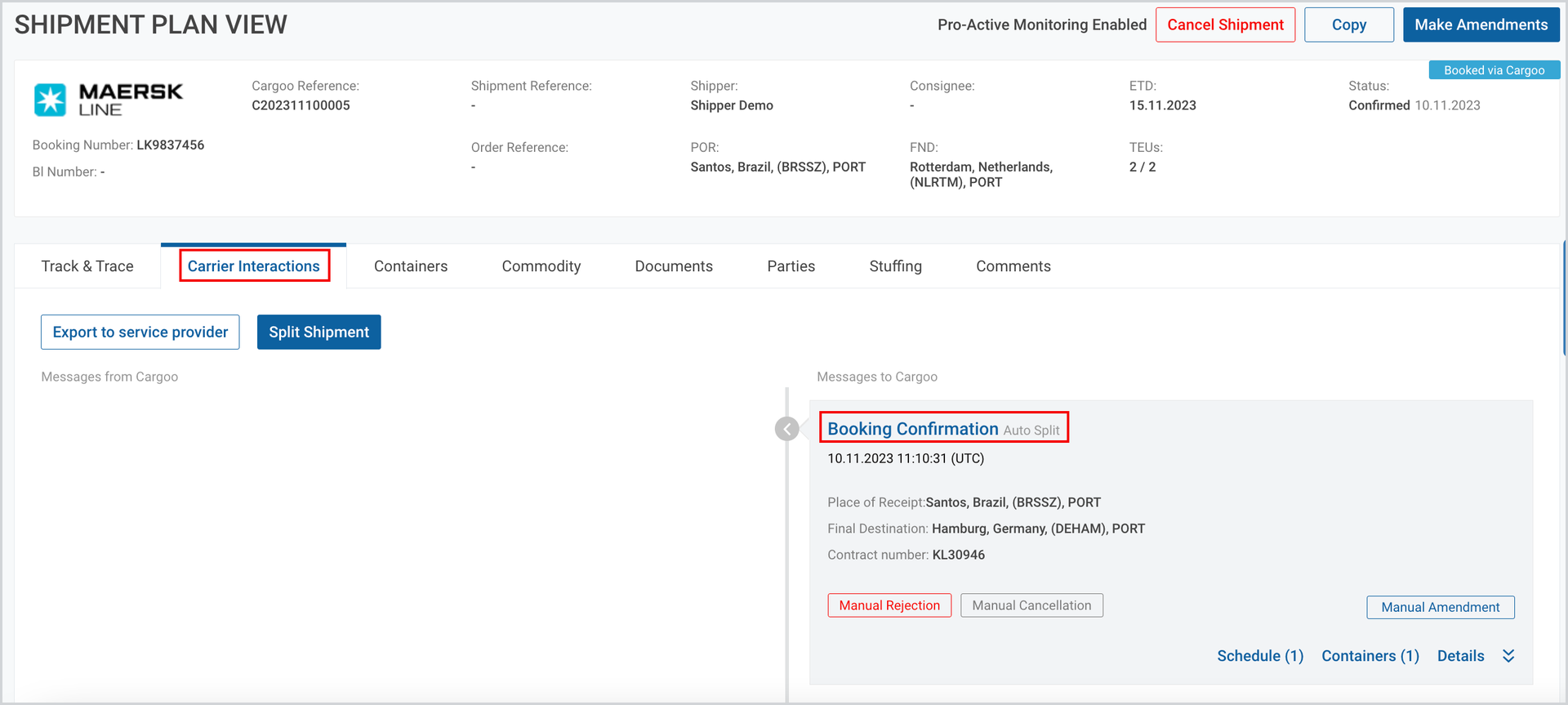Open the Details link
1568x705 pixels.
(x=1461, y=656)
